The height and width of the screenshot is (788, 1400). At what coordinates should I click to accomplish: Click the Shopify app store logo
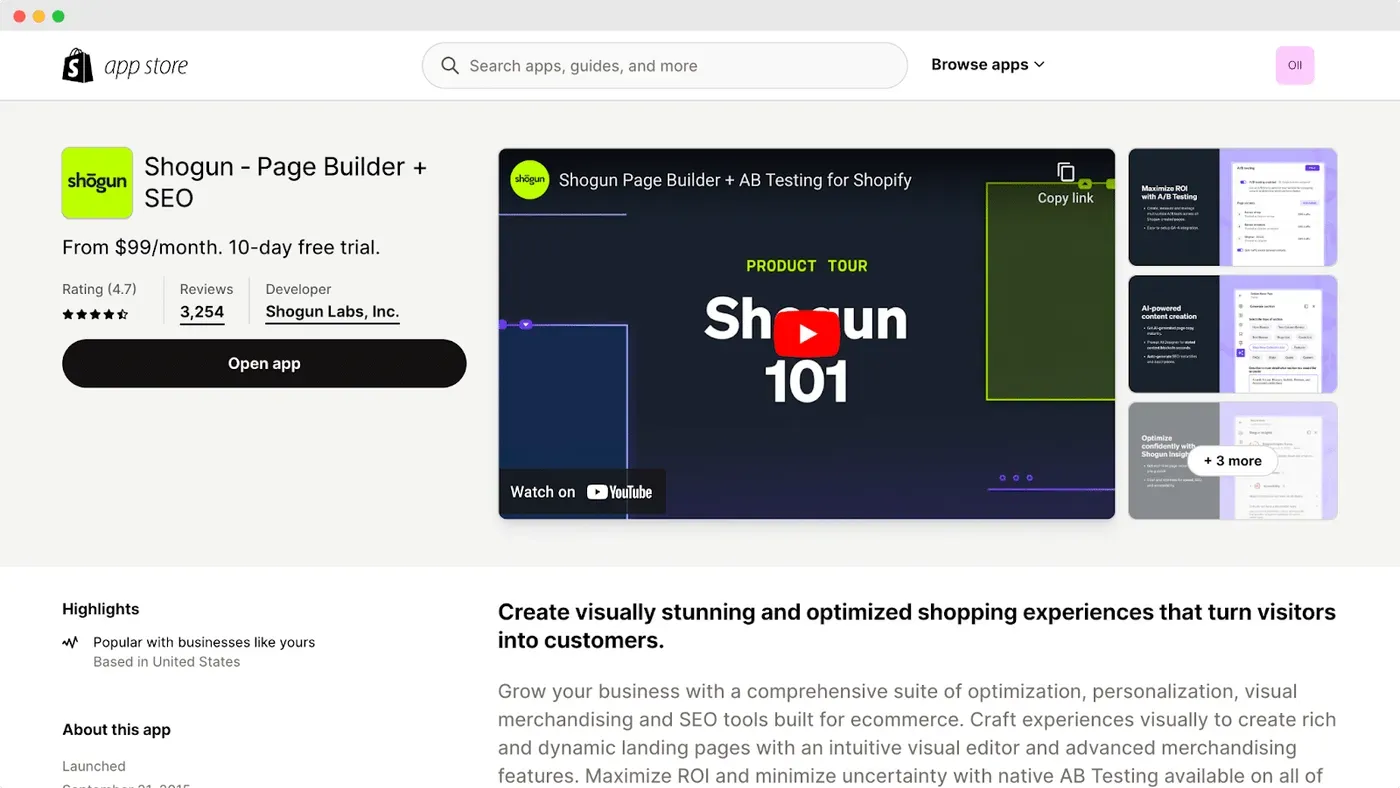click(x=125, y=66)
